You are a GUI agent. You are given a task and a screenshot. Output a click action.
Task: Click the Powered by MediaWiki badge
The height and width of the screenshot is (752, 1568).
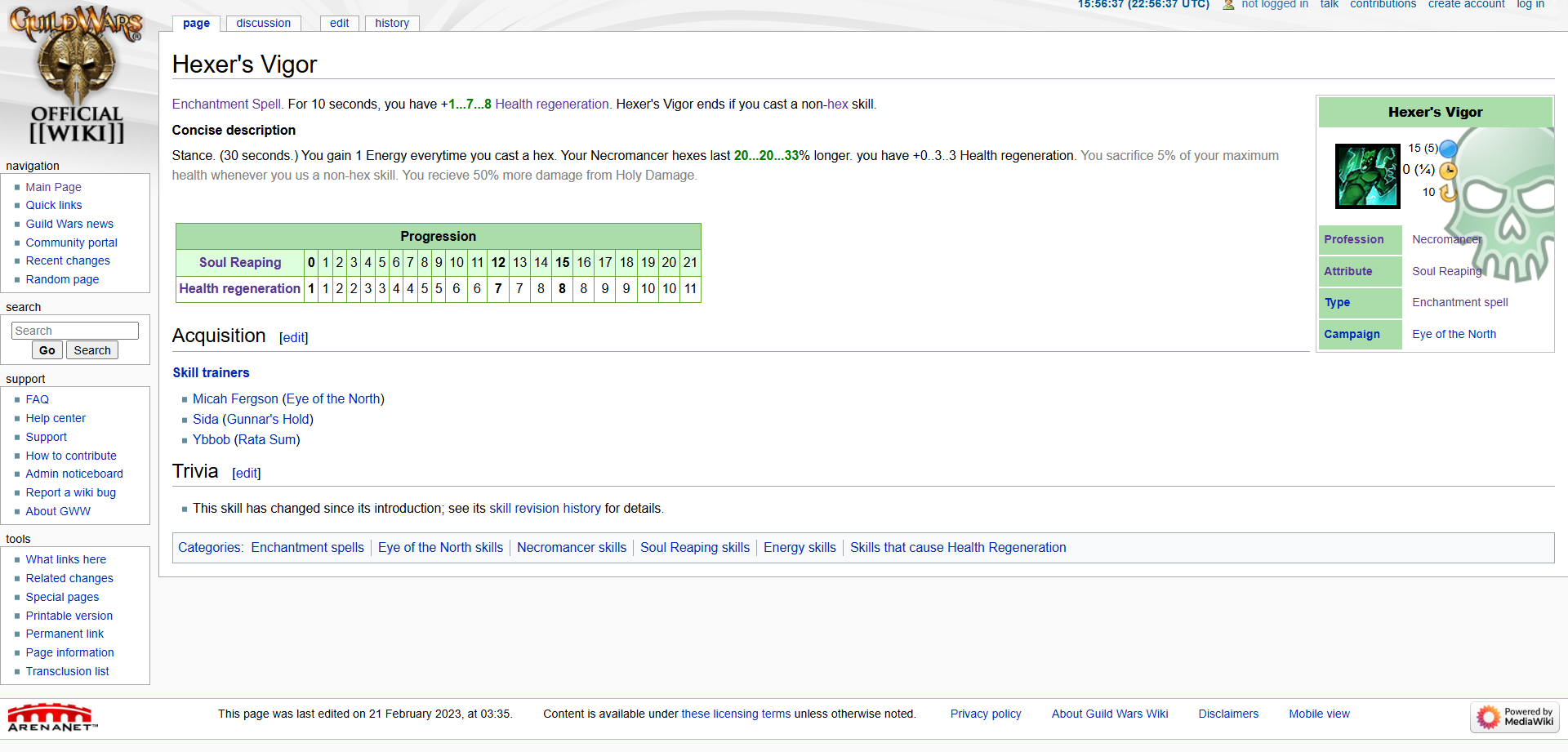pyautogui.click(x=1515, y=717)
